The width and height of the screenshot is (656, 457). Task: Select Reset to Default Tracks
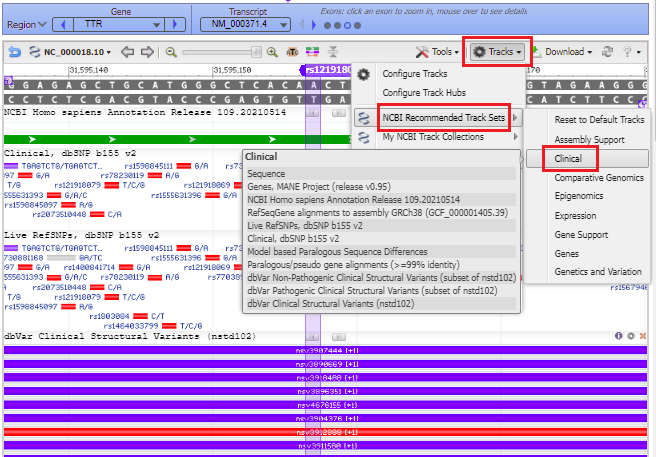pyautogui.click(x=600, y=120)
